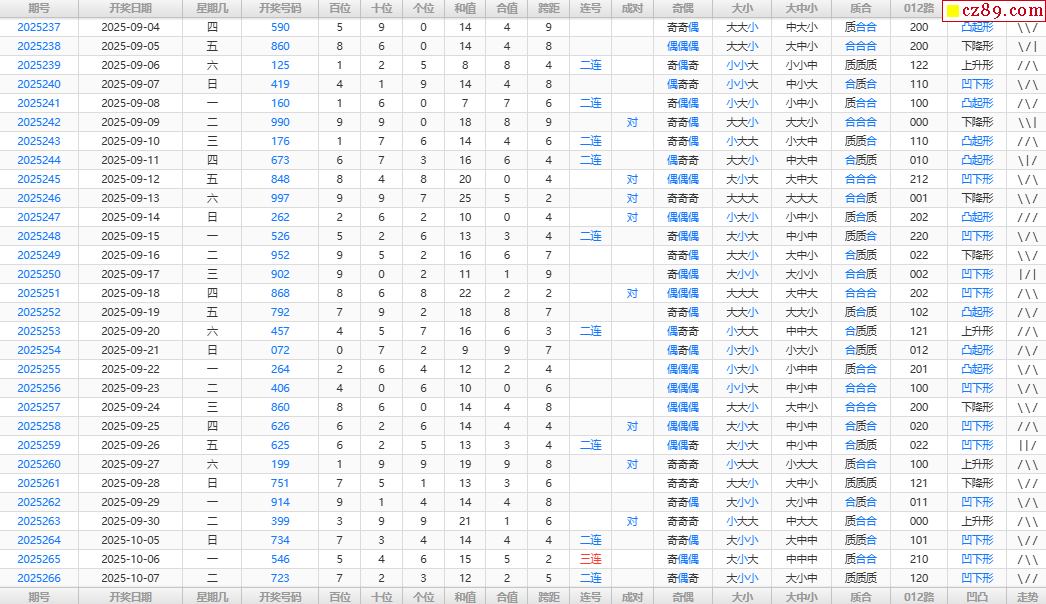Click 中中中 cell in row 2025265
The height and width of the screenshot is (604, 1046).
(x=801, y=559)
